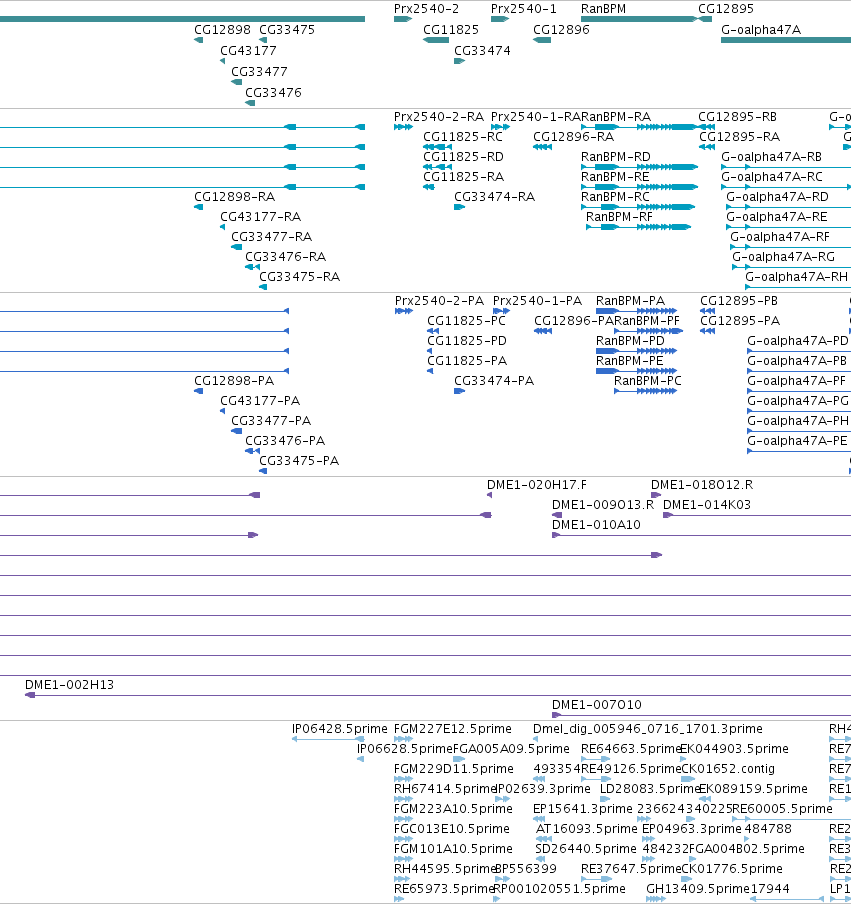The width and height of the screenshot is (851, 904).
Task: Click gene CG43177 label
Action: click(248, 51)
